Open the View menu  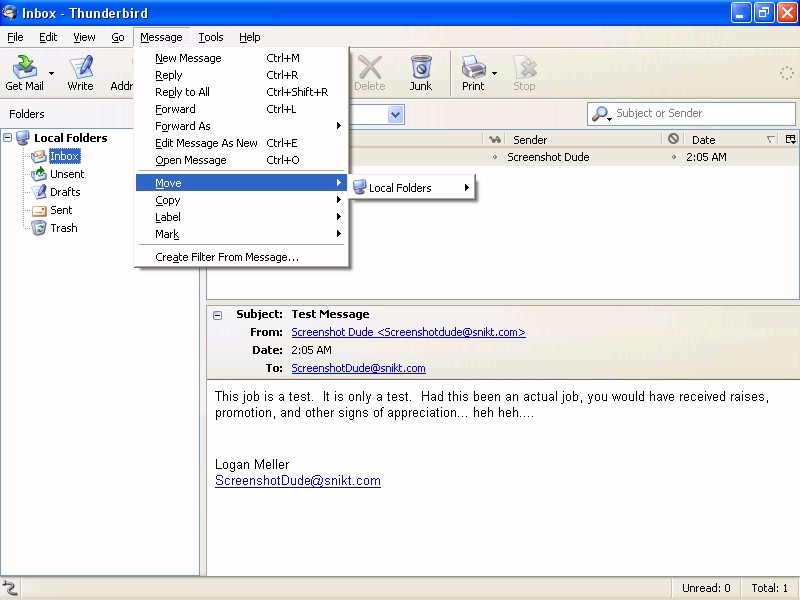(84, 37)
